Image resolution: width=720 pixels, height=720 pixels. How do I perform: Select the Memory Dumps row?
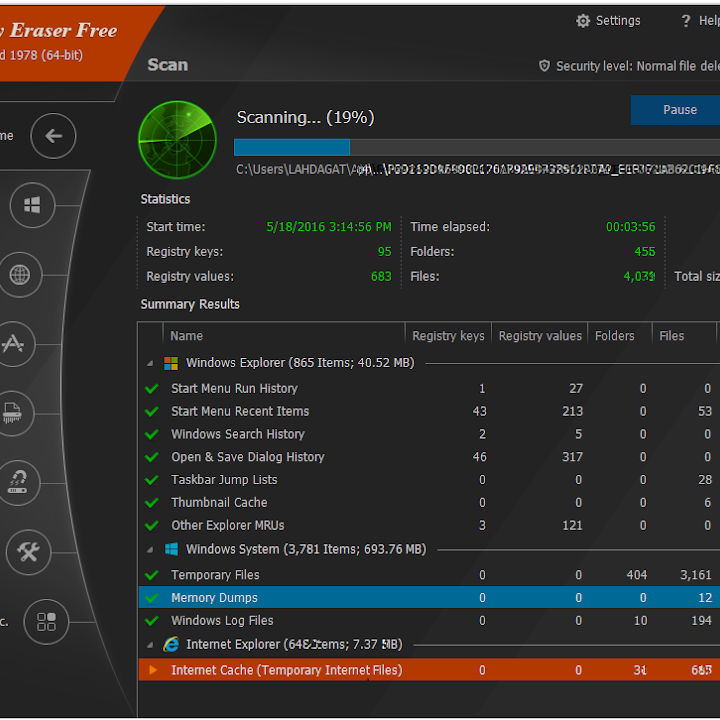429,597
